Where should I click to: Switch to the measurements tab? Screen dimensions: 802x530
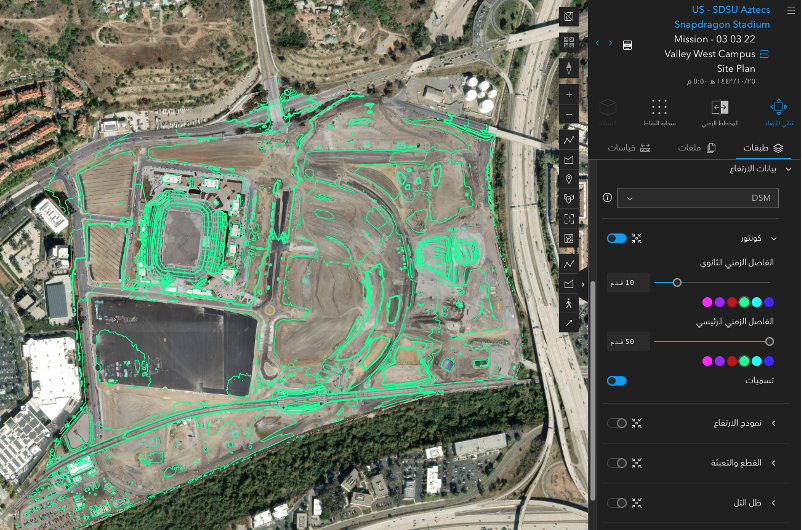(629, 148)
